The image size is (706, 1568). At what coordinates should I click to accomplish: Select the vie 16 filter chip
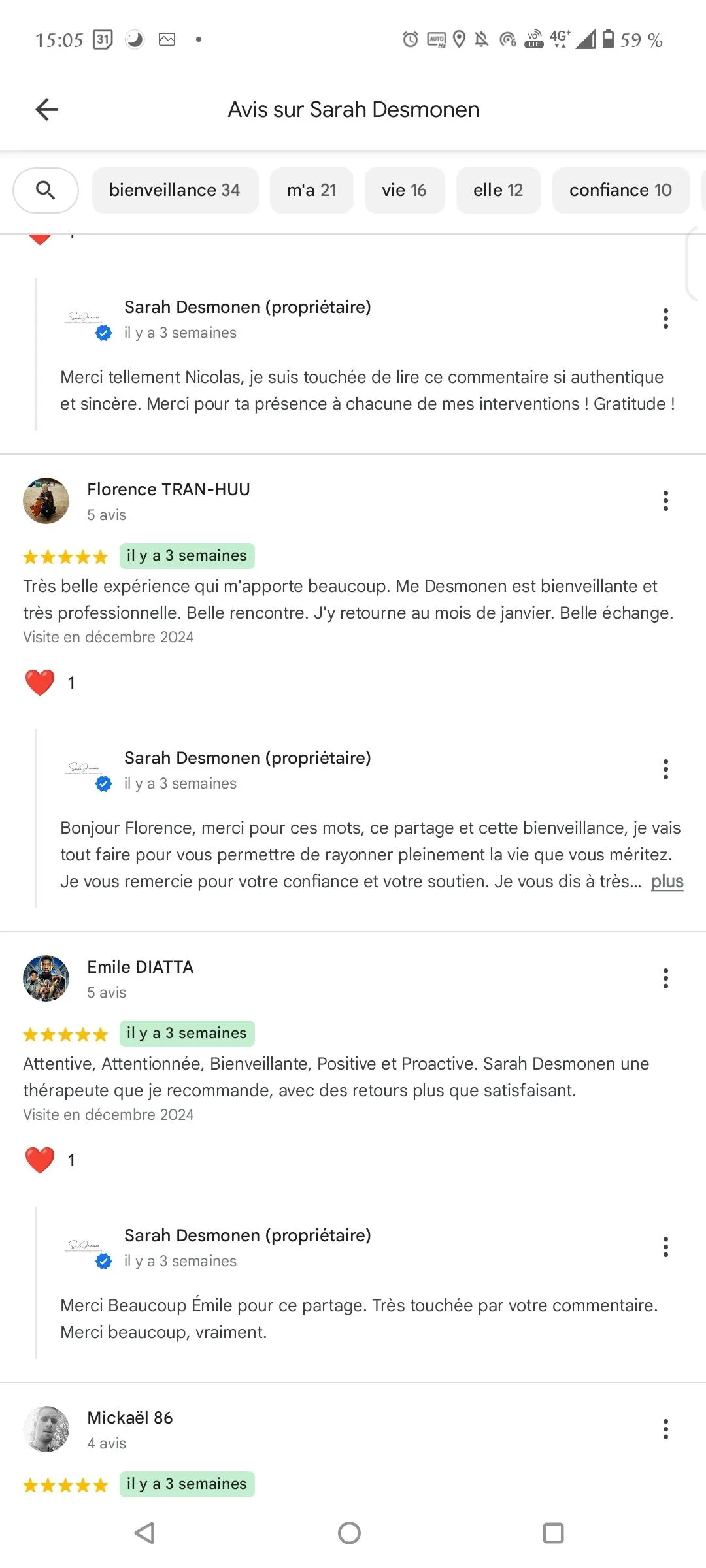coord(405,190)
